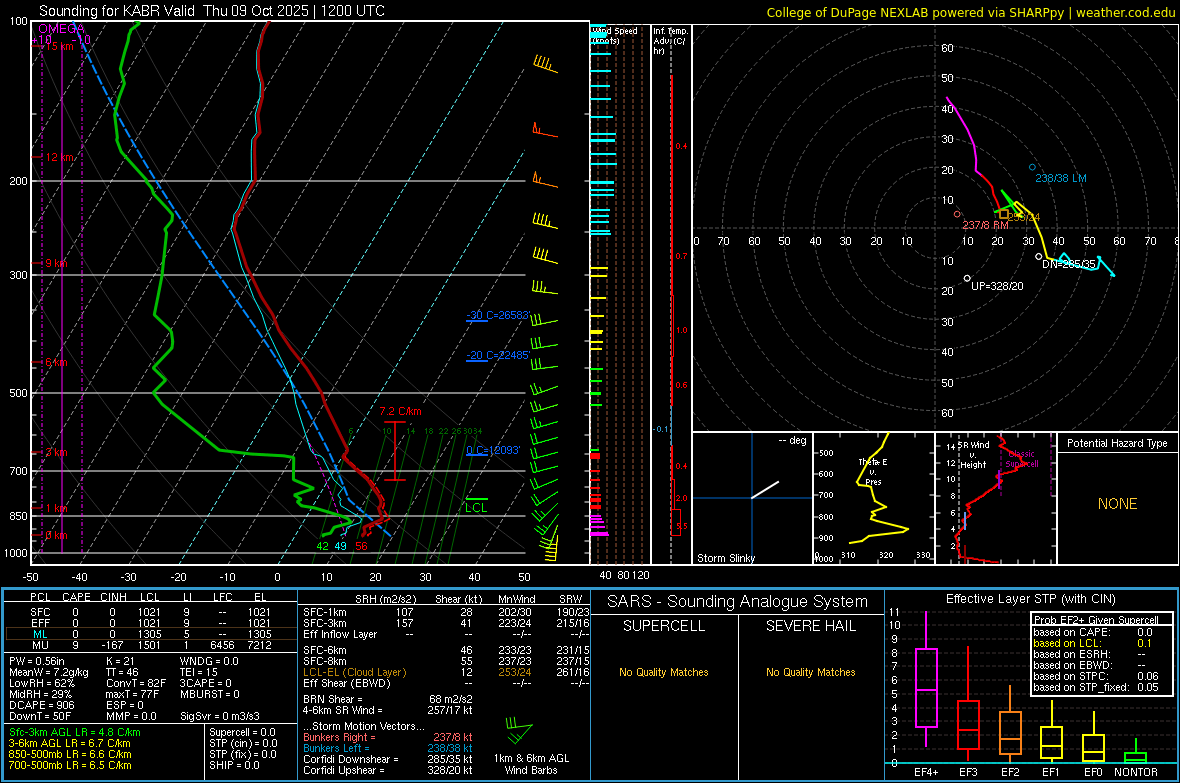Viewport: 1180px width, 783px height.
Task: Click the Theta-E v. Pres inset title
Action: [x=873, y=471]
